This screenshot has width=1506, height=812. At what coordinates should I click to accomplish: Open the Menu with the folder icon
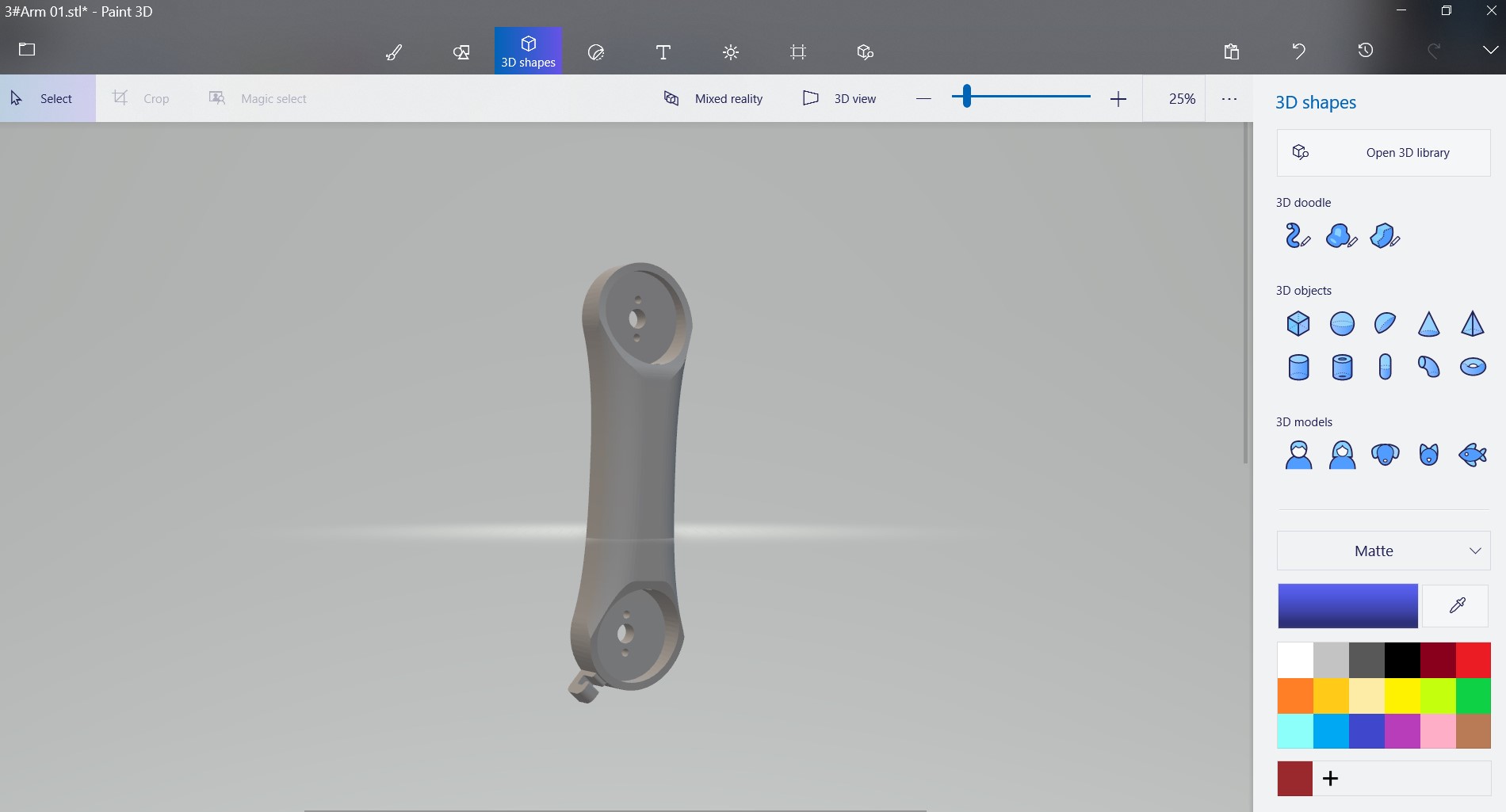[26, 50]
